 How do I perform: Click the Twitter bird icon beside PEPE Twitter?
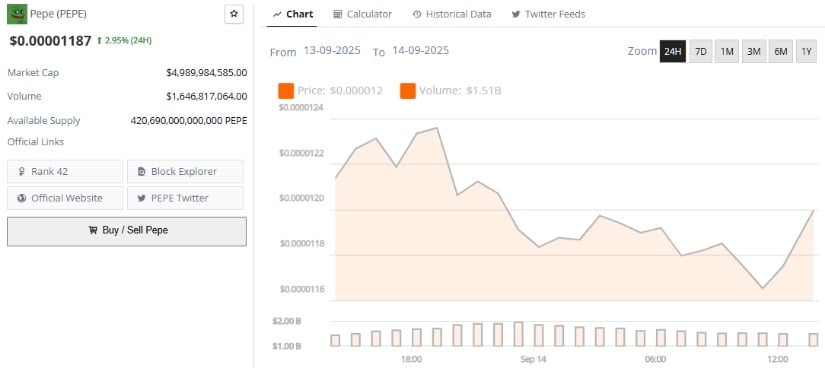(142, 198)
